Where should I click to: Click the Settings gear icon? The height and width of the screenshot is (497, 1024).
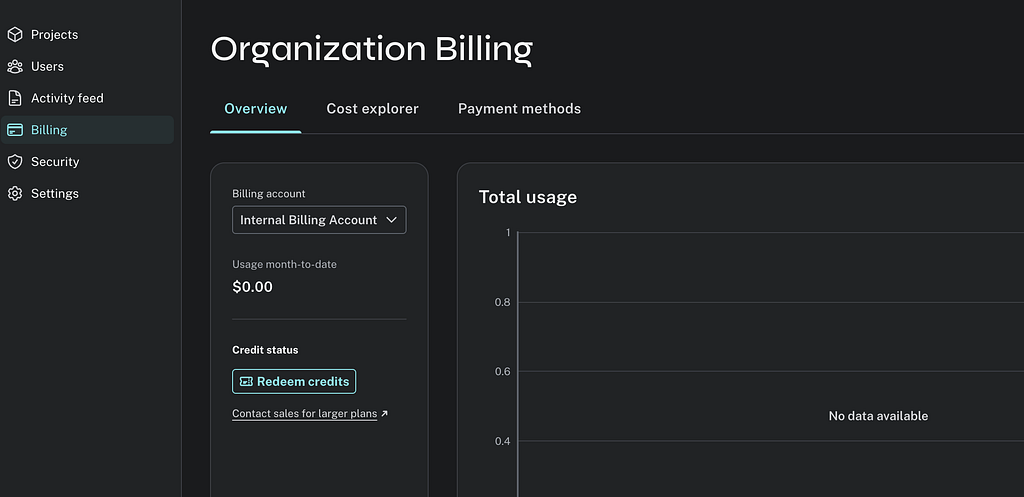coord(15,193)
